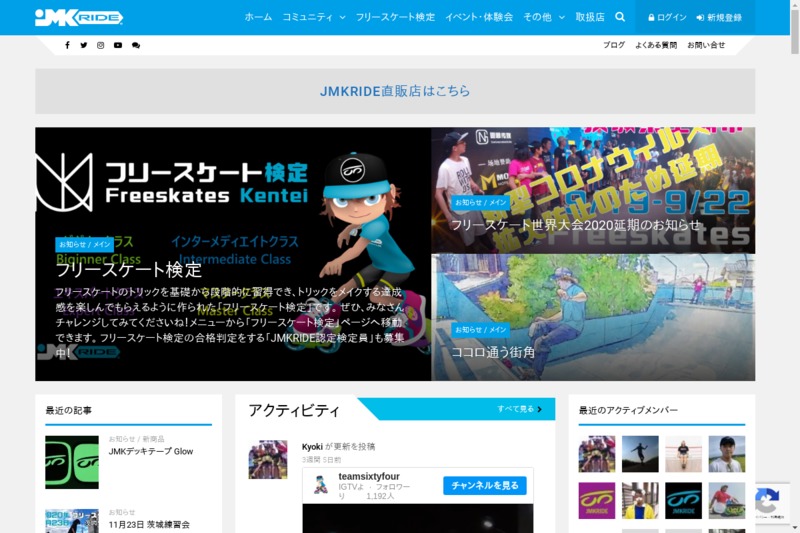Select ホーム in the navigation menu
Image resolution: width=800 pixels, height=533 pixels.
tap(258, 17)
